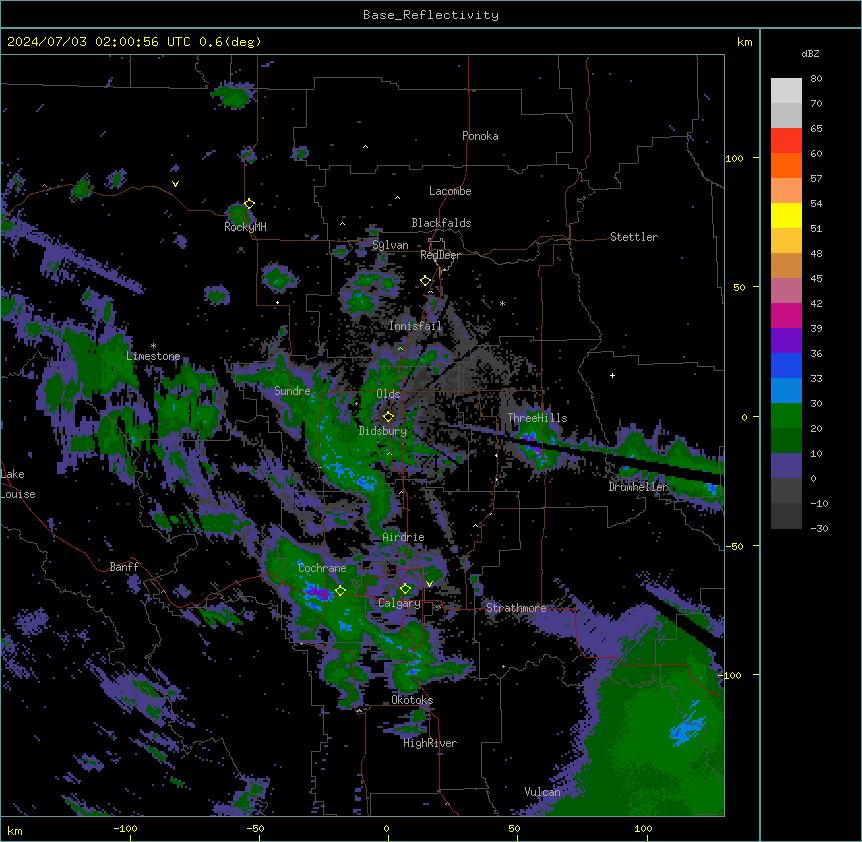862x842 pixels.
Task: Click the 80 value in the dBZ legend
Action: [x=816, y=79]
